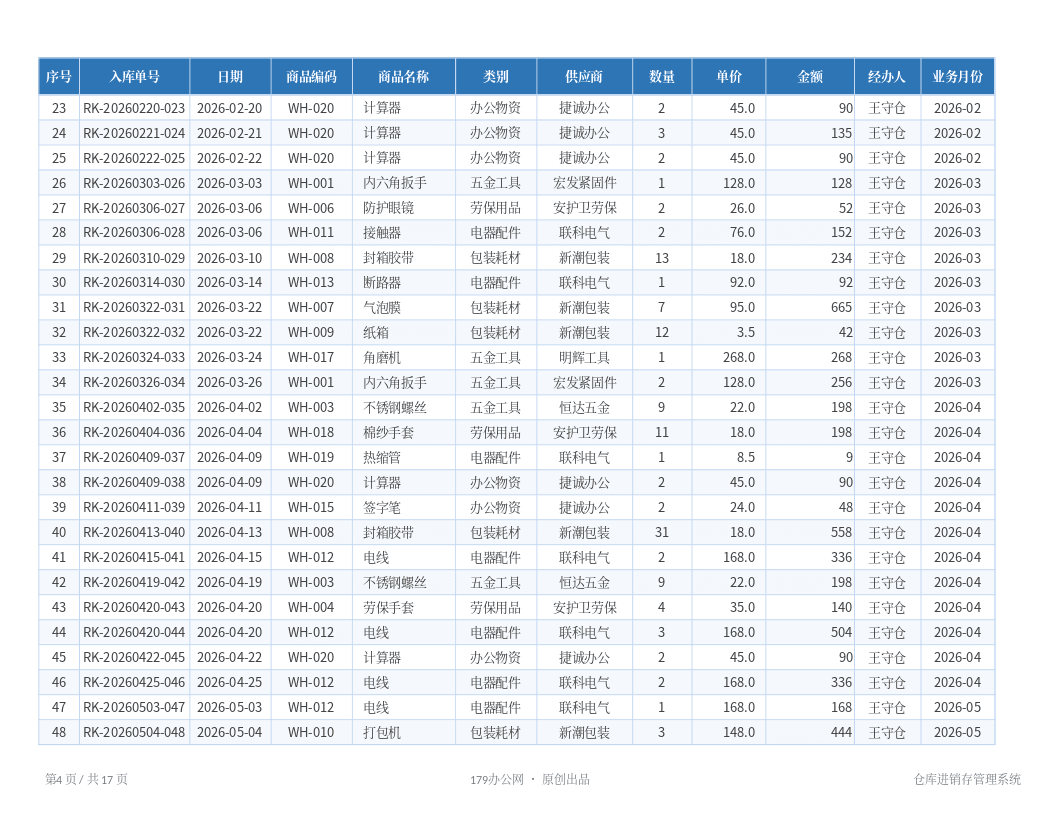Click 仓库进销存管理系统 footer label
Screen dimensions: 1056x816
[x=967, y=779]
